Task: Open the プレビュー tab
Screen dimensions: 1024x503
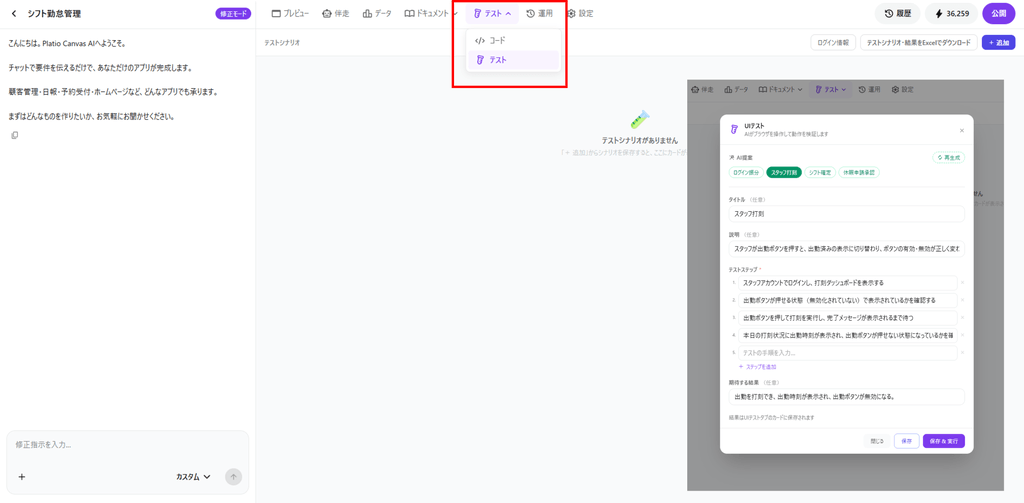Action: (290, 13)
